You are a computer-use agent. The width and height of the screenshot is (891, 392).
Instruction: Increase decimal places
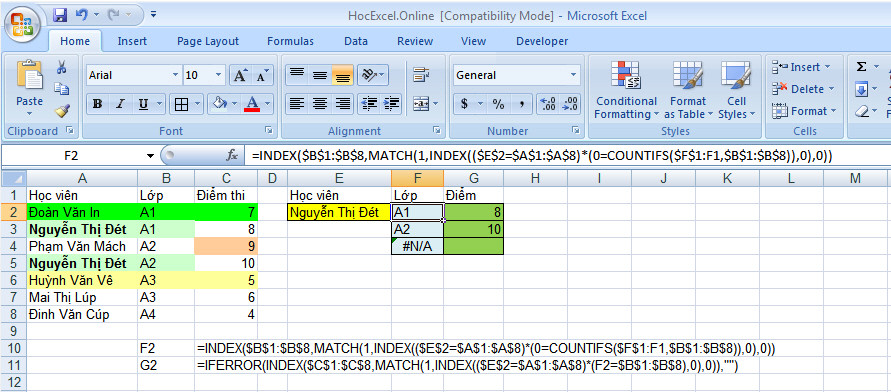click(548, 104)
